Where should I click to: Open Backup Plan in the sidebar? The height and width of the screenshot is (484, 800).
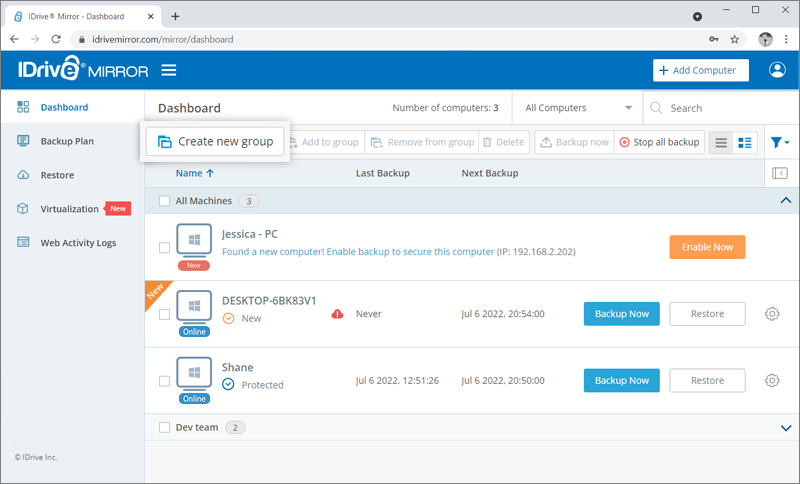67,141
